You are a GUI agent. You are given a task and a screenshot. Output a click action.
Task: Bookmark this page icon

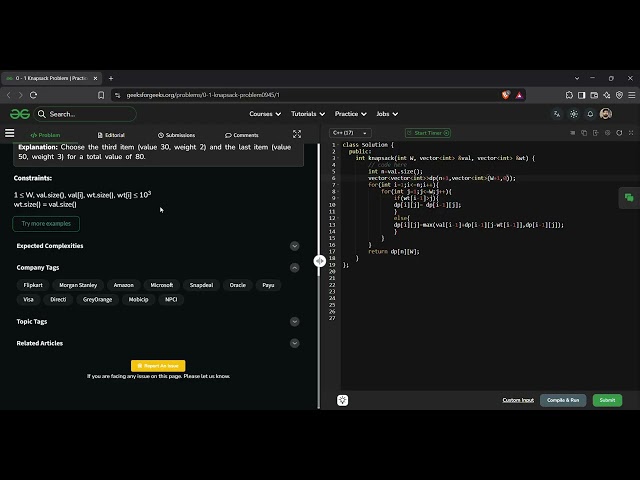(x=101, y=95)
